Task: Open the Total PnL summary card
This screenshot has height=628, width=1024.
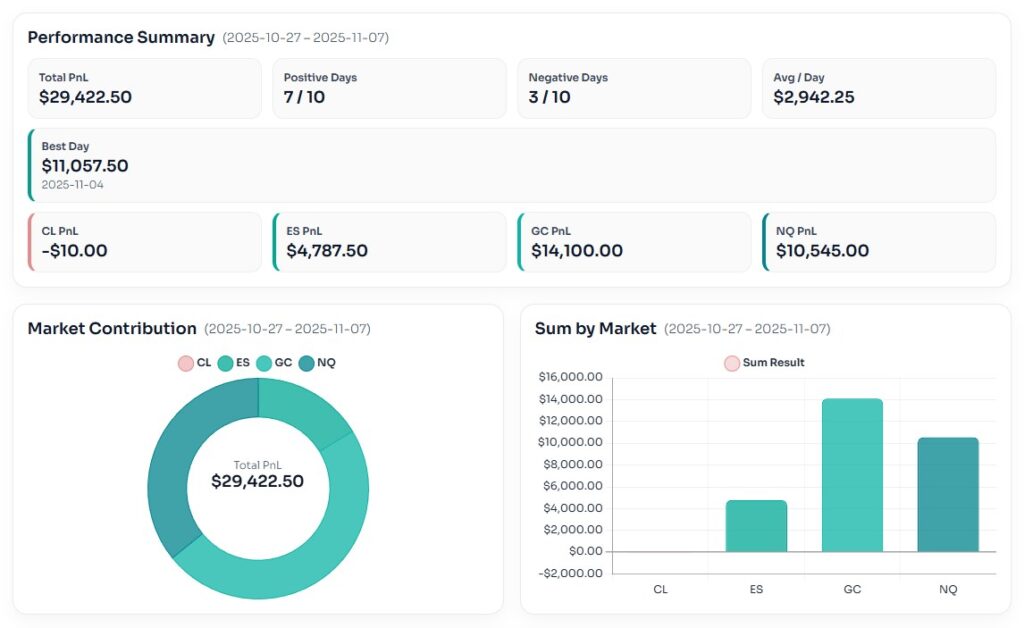Action: pos(145,88)
